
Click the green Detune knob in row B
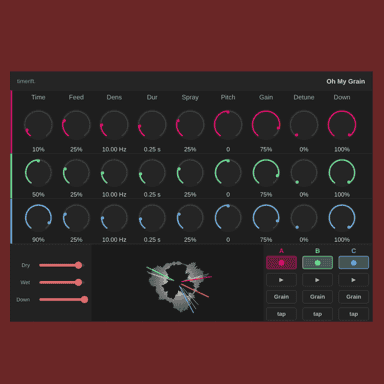(304, 172)
